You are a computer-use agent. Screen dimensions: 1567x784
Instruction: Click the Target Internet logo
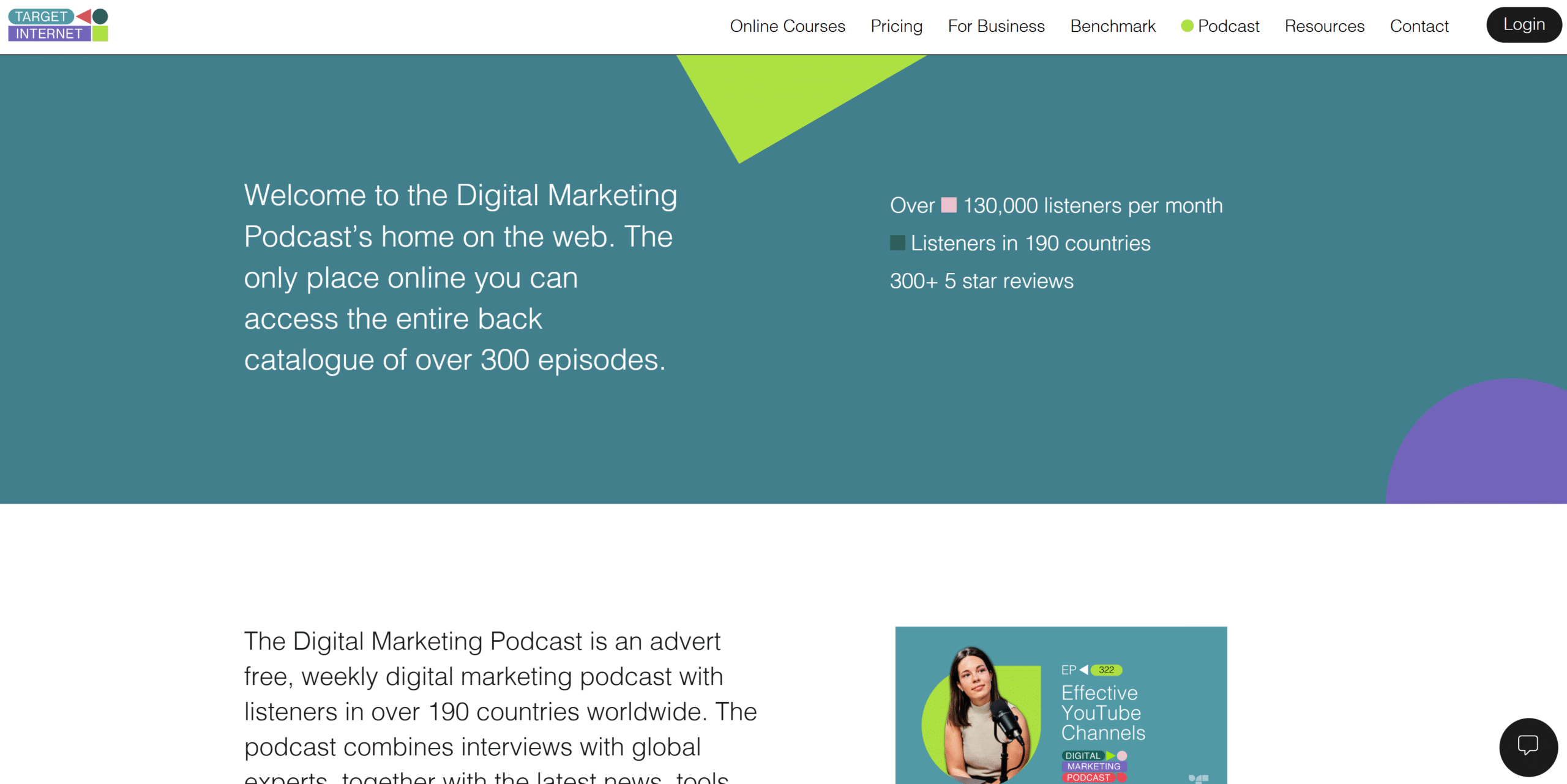pyautogui.click(x=58, y=25)
